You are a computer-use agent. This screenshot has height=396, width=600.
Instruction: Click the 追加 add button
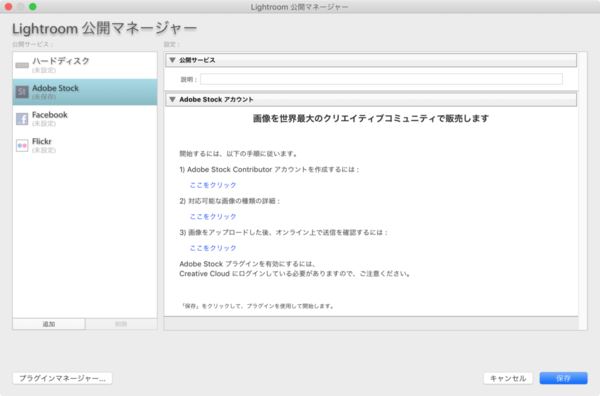tap(49, 324)
